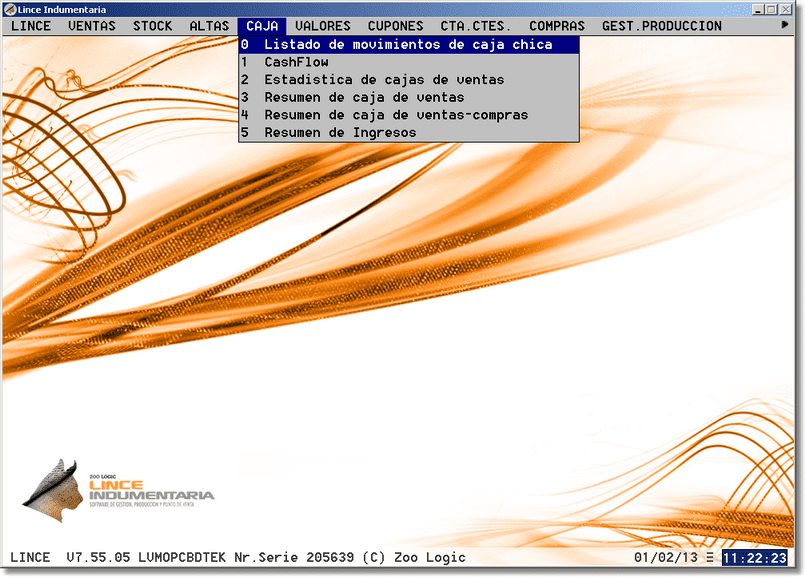Screen dimensions: 806x578
Task: Click the version text V7.55.05
Action: (98, 557)
